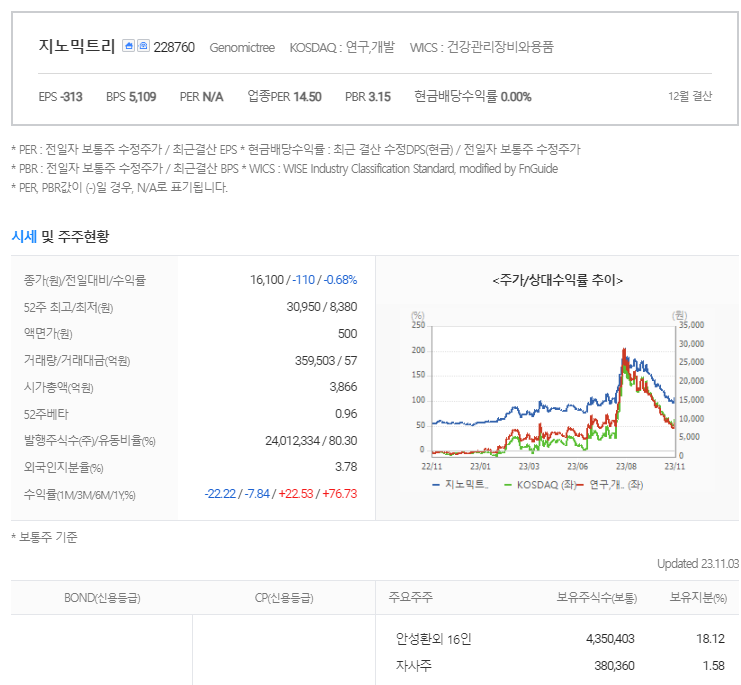The width and height of the screenshot is (741, 685).
Task: Click the BOND(신용등급) column header
Action: (x=102, y=598)
